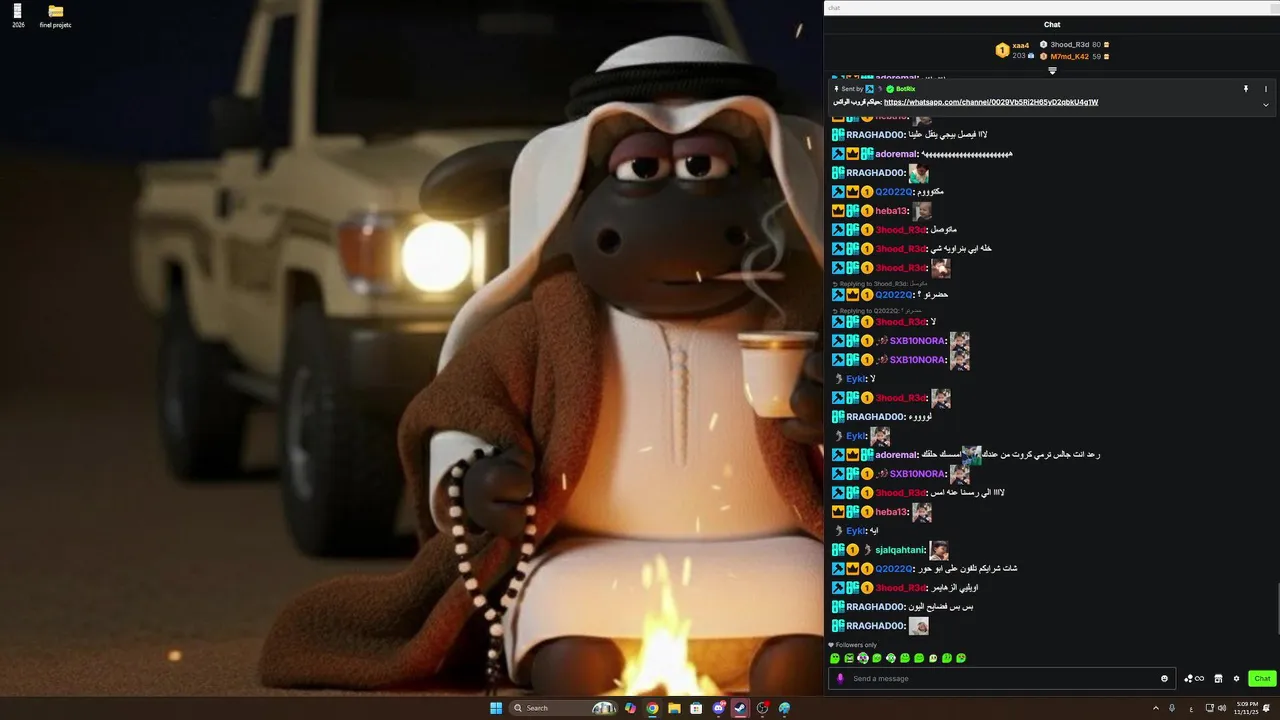The width and height of the screenshot is (1280, 720).
Task: Open the channel points infinity icon
Action: click(1194, 679)
